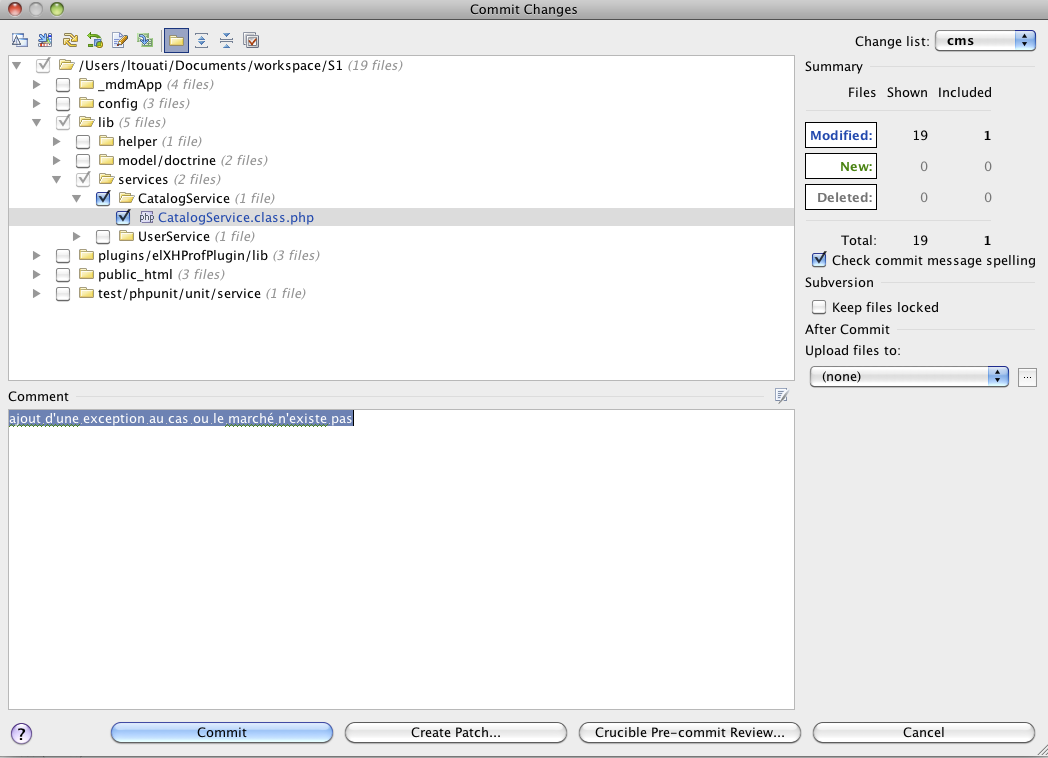
Task: Click the Edit Source pencil icon
Action: pyautogui.click(x=120, y=40)
